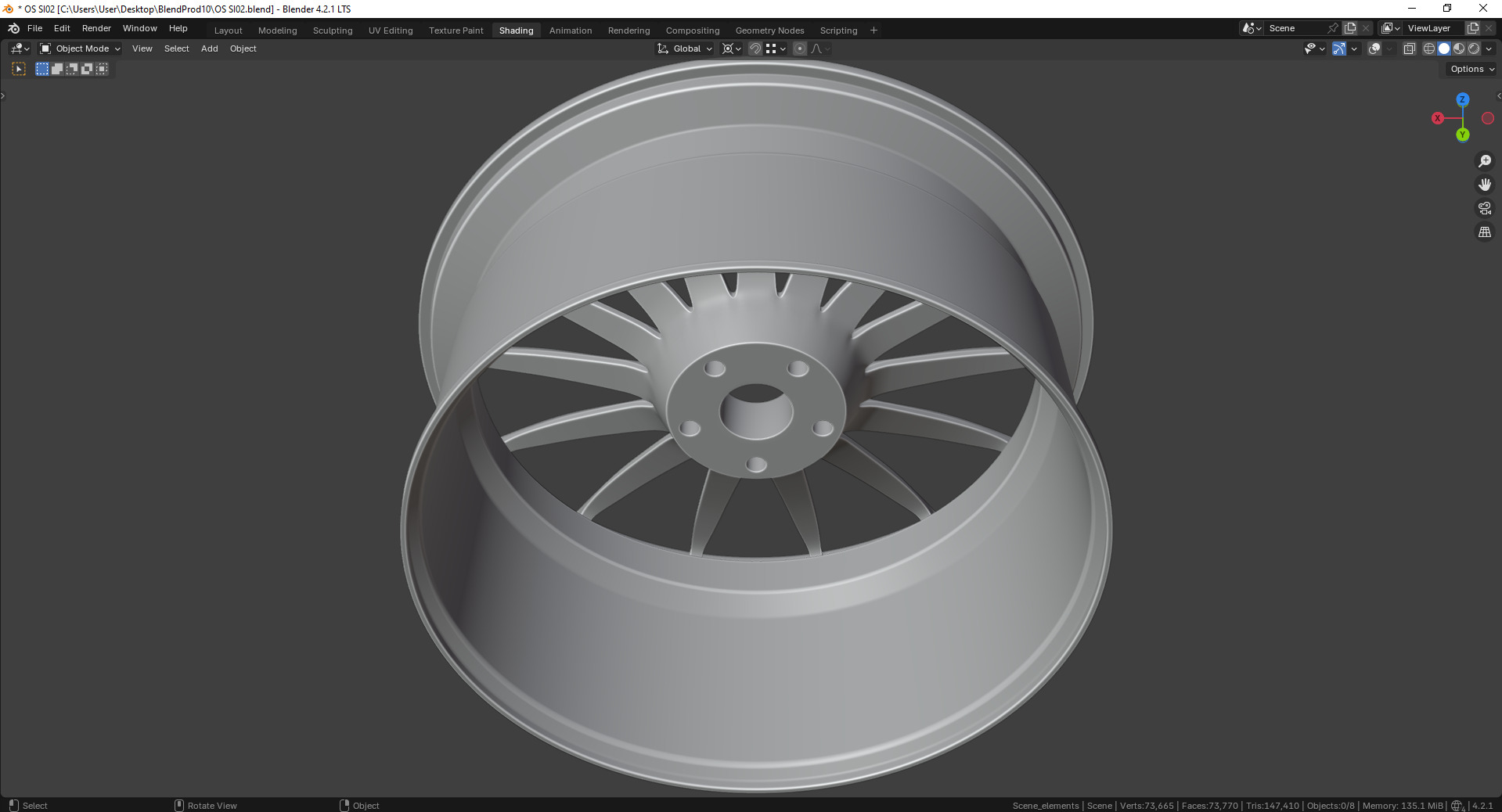Toggle perspective/orthographic grid icon
1502x812 pixels.
[1485, 232]
